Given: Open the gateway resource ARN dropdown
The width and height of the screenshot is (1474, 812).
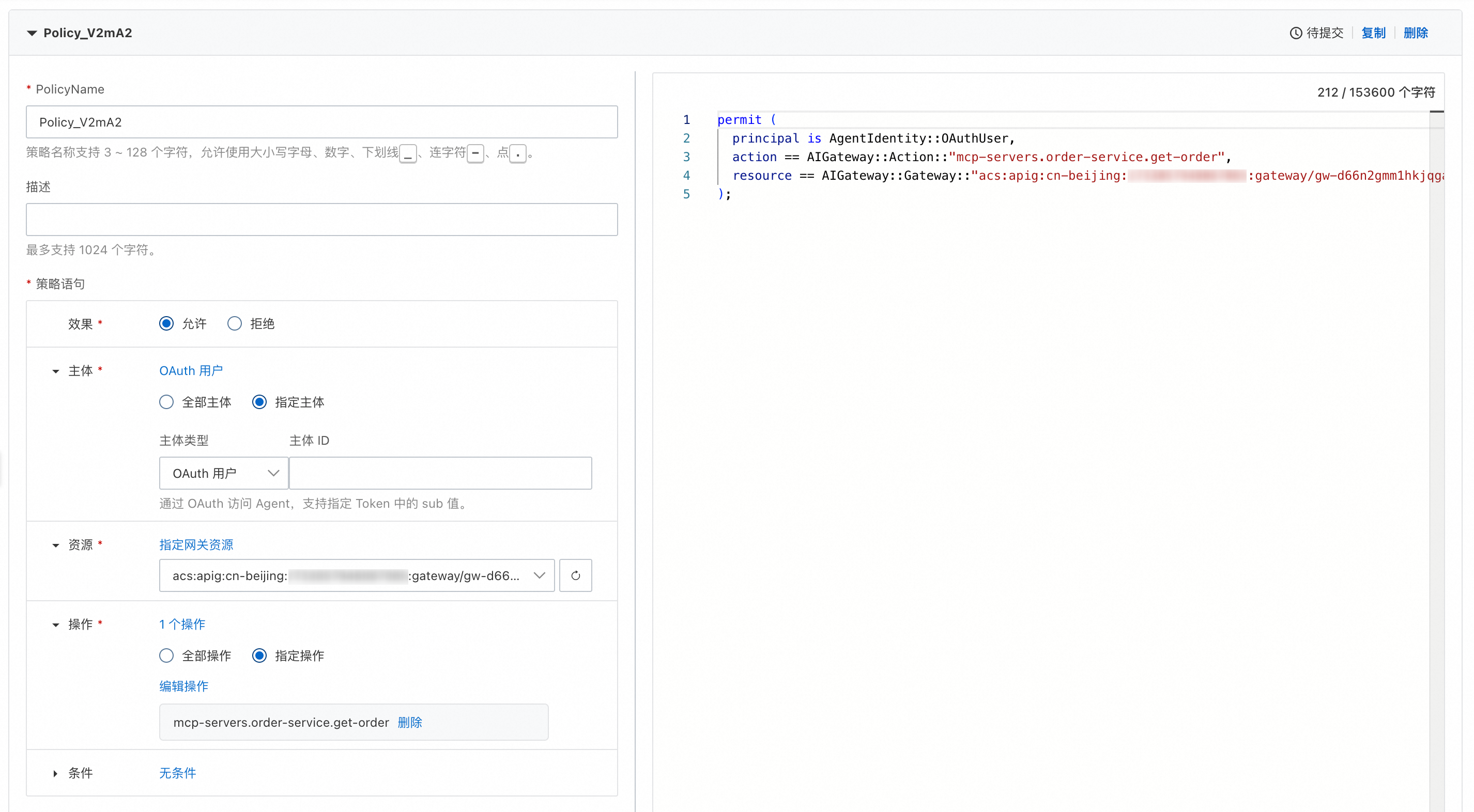Looking at the screenshot, I should [357, 575].
